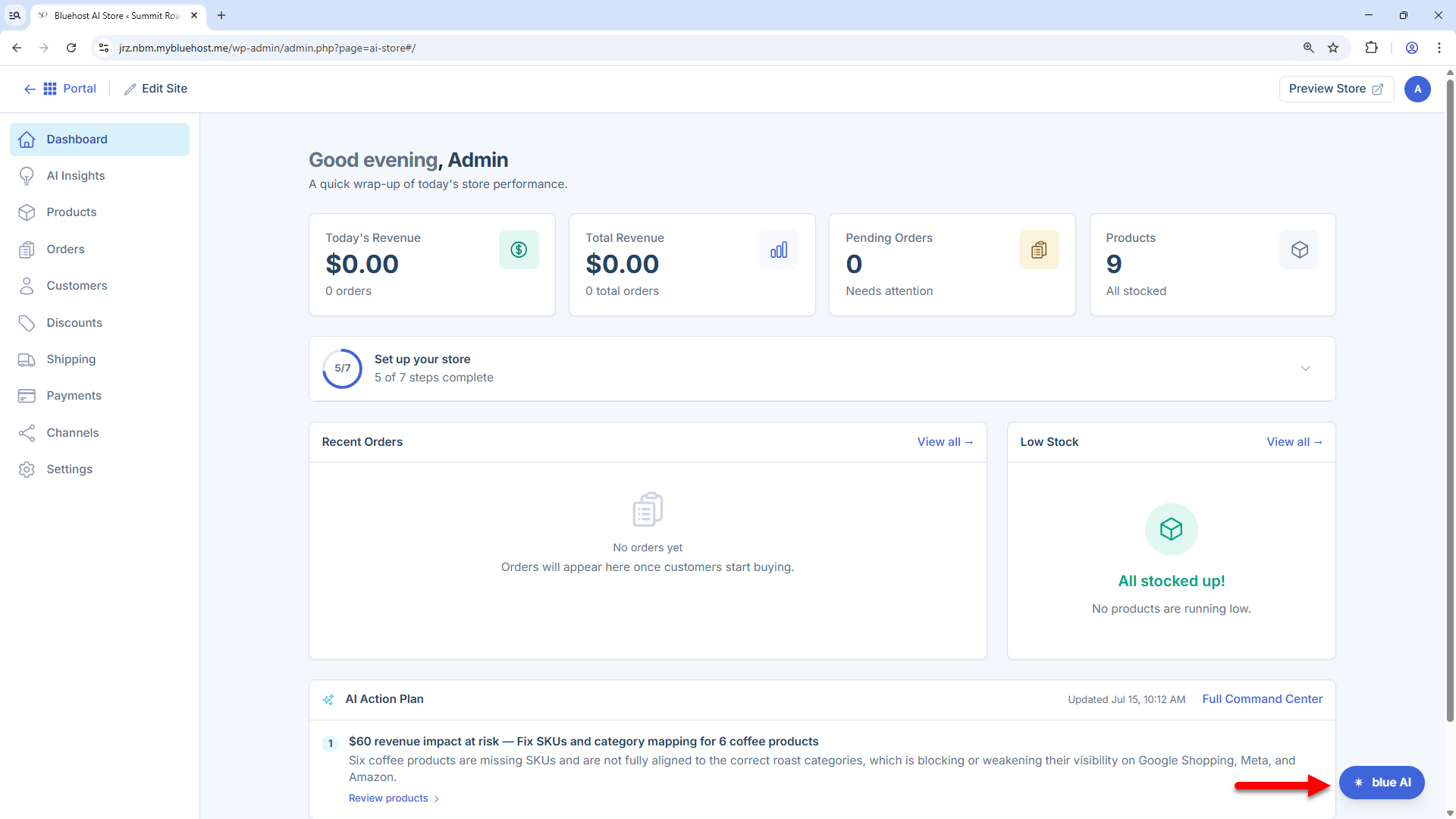Open the blue AI assistant button
This screenshot has width=1456, height=819.
(x=1382, y=783)
